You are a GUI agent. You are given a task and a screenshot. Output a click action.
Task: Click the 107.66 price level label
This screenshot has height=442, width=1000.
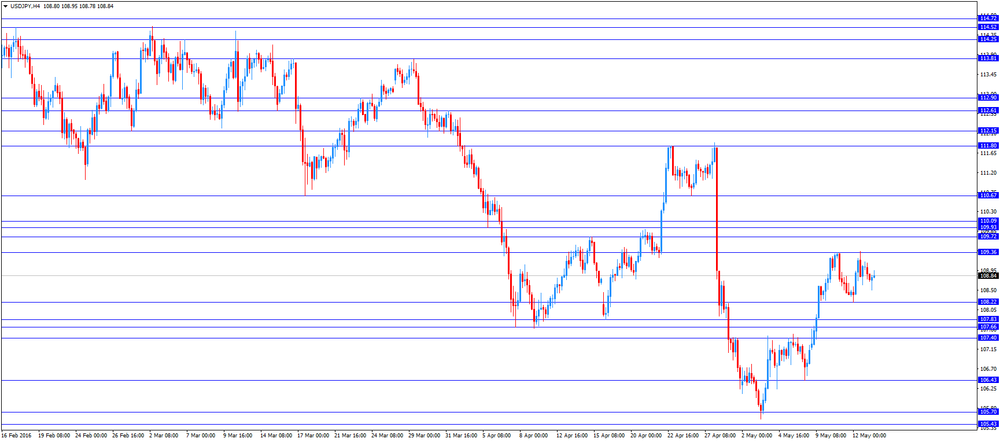click(x=988, y=327)
